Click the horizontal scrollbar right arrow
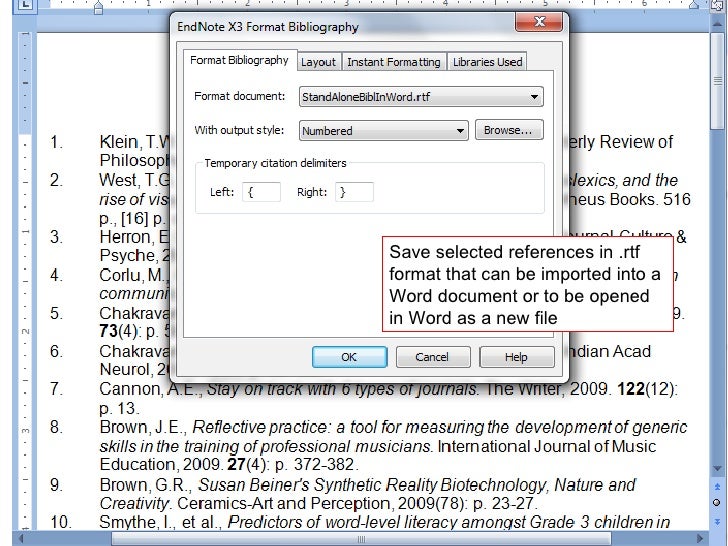The image size is (728, 546). [701, 539]
